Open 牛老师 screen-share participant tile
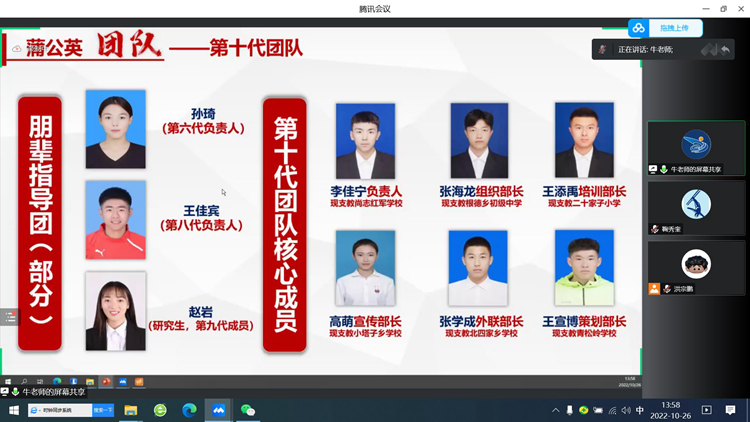Viewport: 750px width, 422px height. coord(695,148)
